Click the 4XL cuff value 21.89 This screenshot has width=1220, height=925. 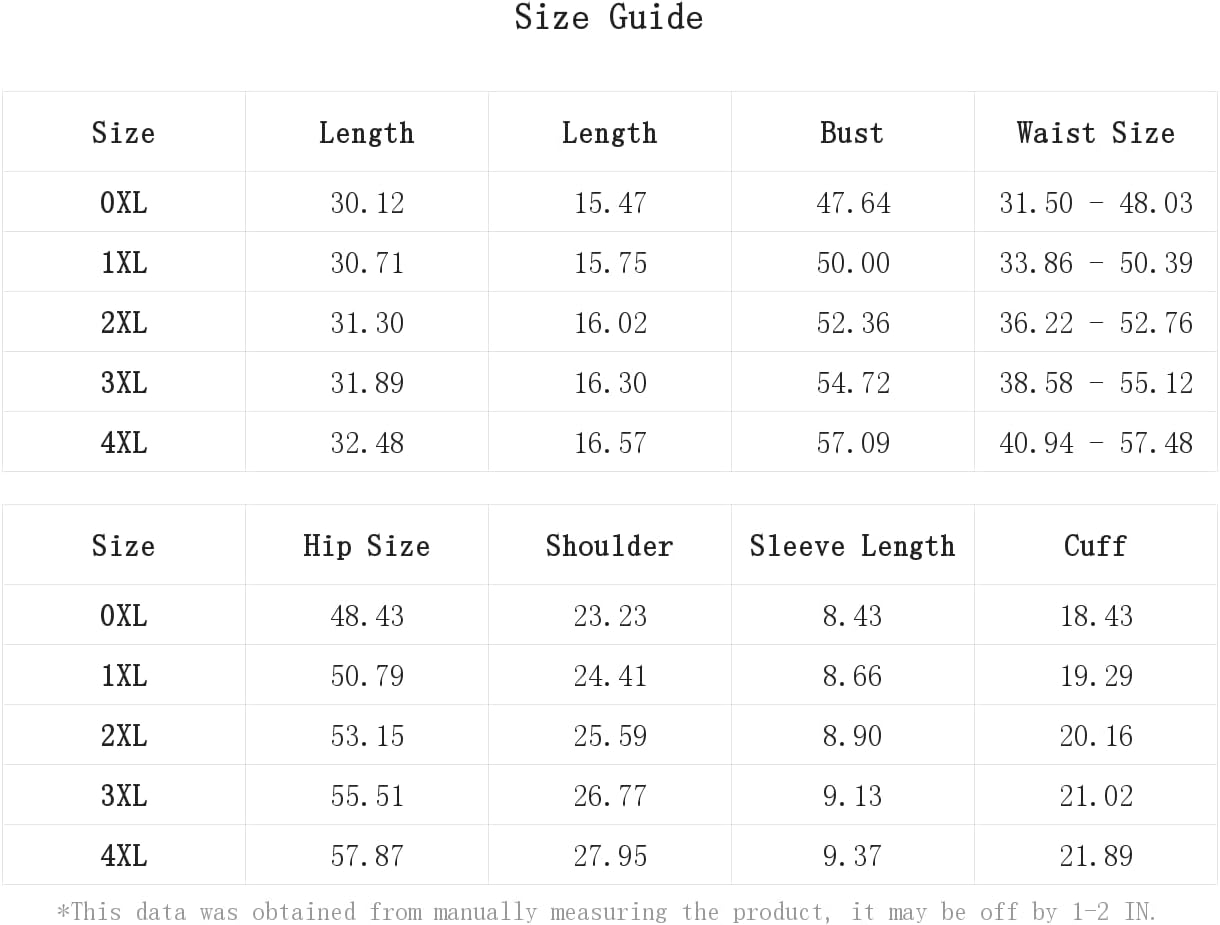[x=1096, y=856]
